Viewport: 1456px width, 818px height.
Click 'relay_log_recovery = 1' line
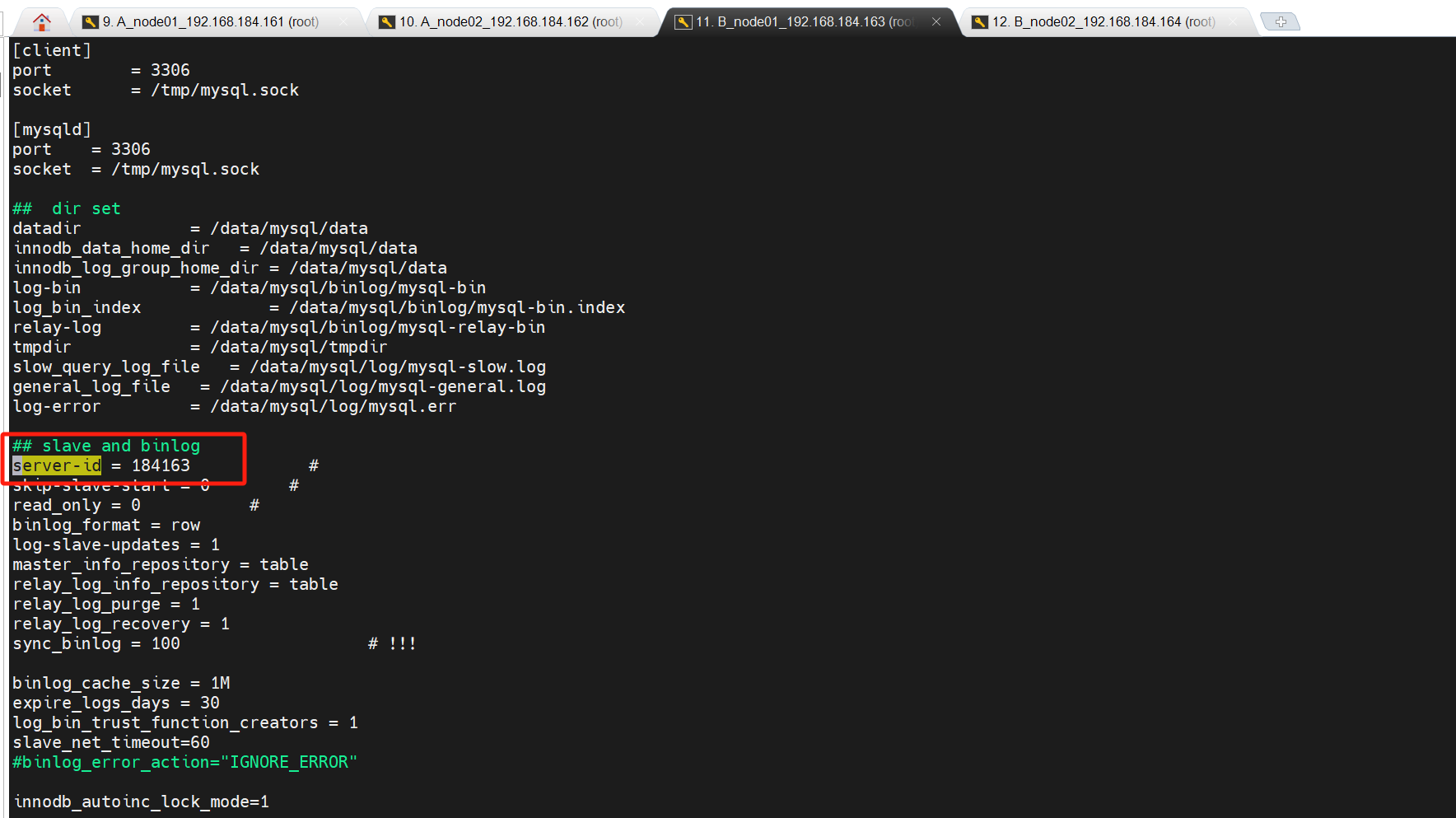point(121,624)
